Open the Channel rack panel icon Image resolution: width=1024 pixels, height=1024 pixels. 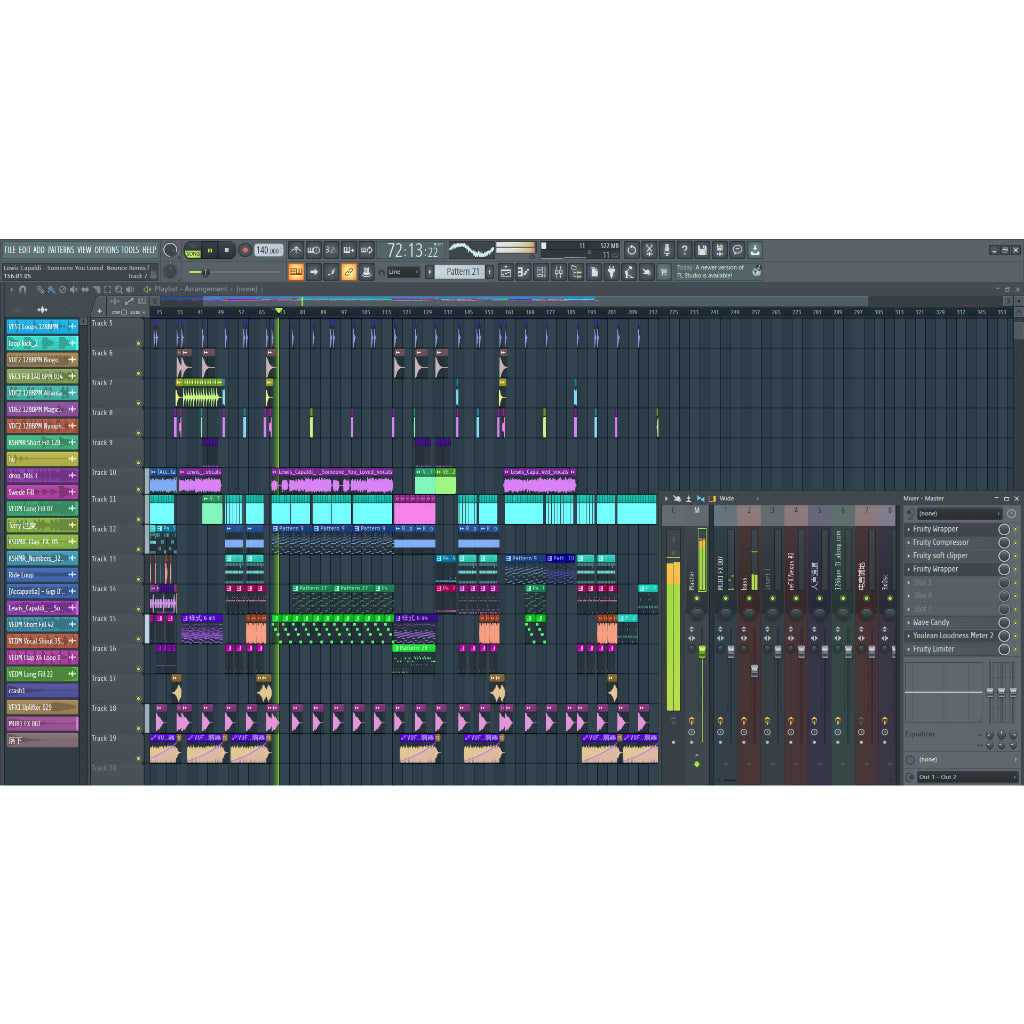point(539,272)
